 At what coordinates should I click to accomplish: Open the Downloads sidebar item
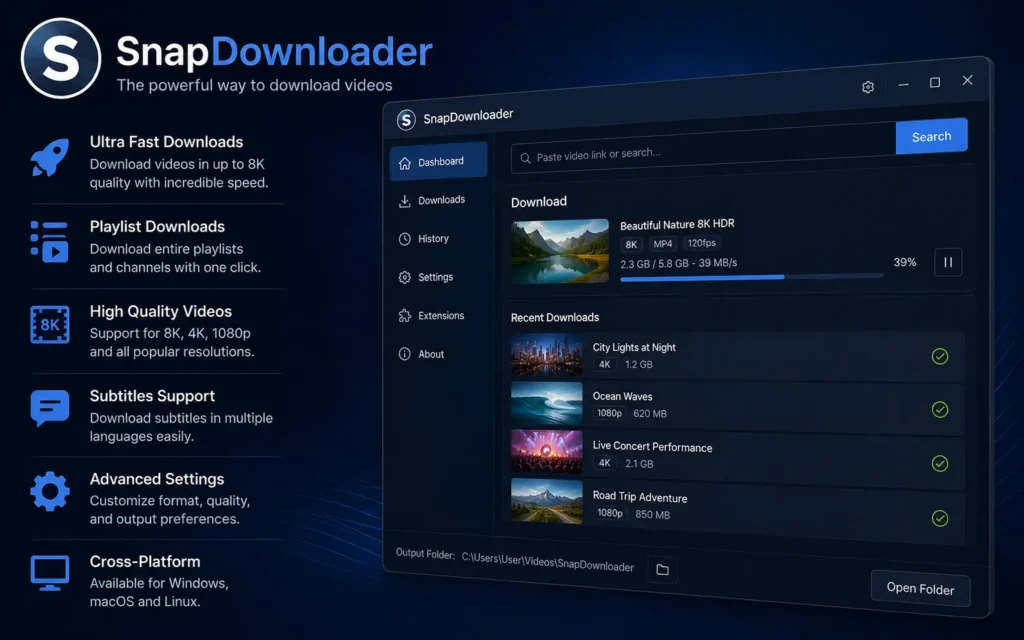(432, 200)
